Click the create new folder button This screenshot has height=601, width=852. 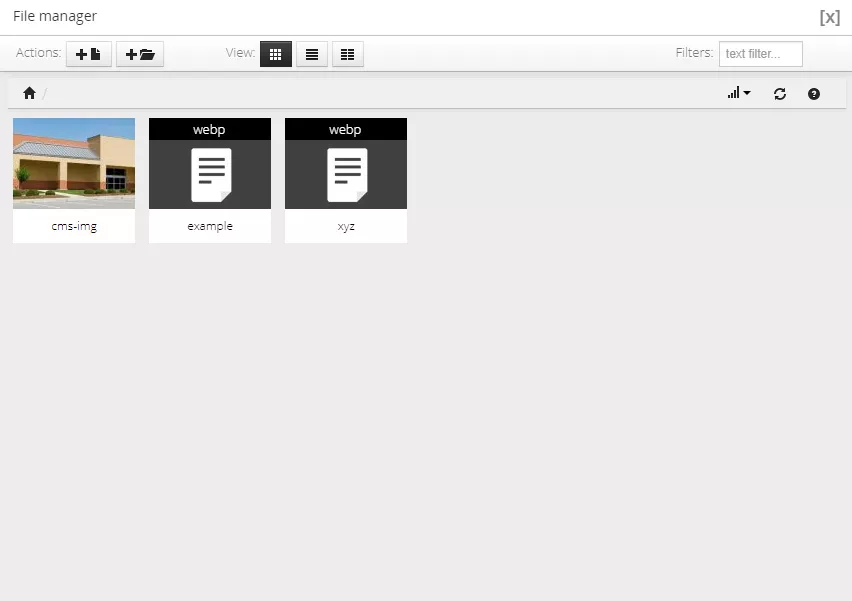tap(140, 54)
